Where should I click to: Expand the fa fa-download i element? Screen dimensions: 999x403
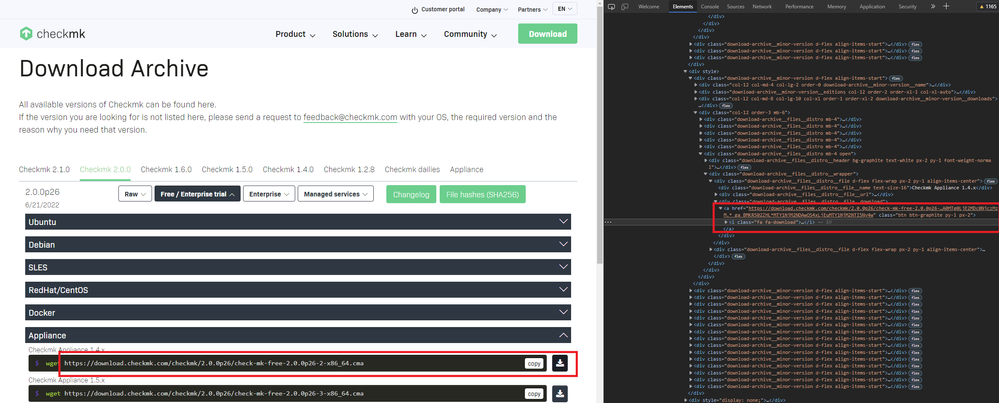[x=726, y=222]
